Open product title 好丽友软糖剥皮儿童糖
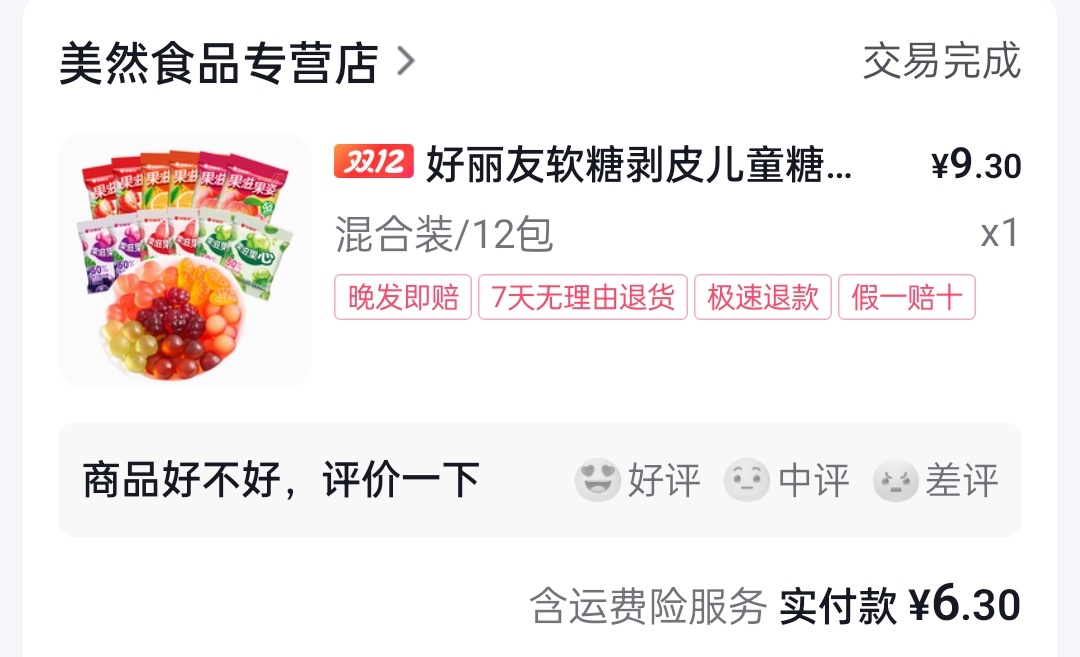Screen dimensions: 1080x657 click(x=639, y=165)
